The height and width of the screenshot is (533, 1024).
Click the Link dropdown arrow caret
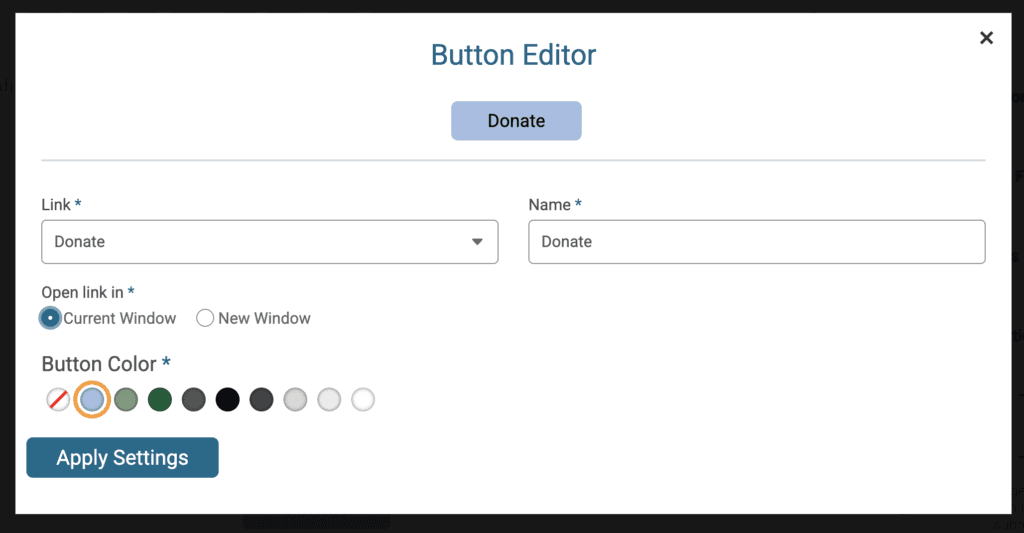pos(477,242)
